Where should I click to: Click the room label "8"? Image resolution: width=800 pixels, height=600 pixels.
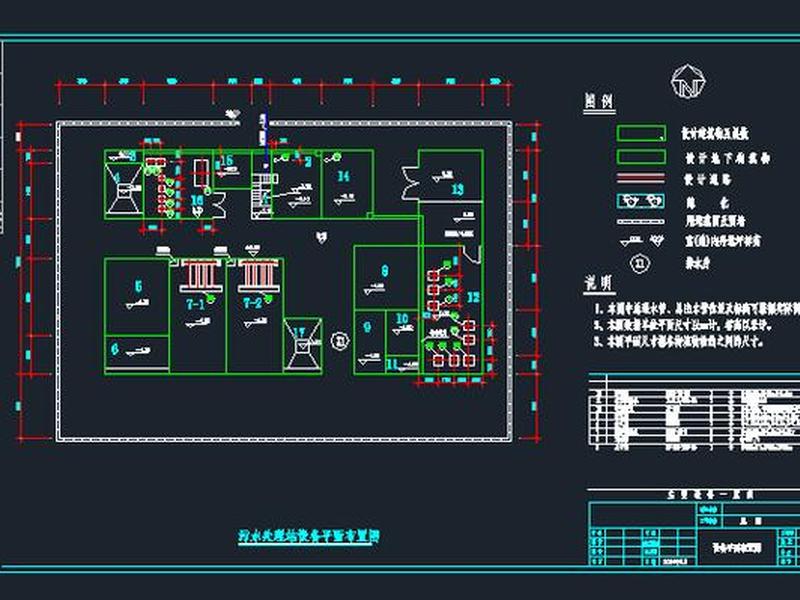point(385,270)
